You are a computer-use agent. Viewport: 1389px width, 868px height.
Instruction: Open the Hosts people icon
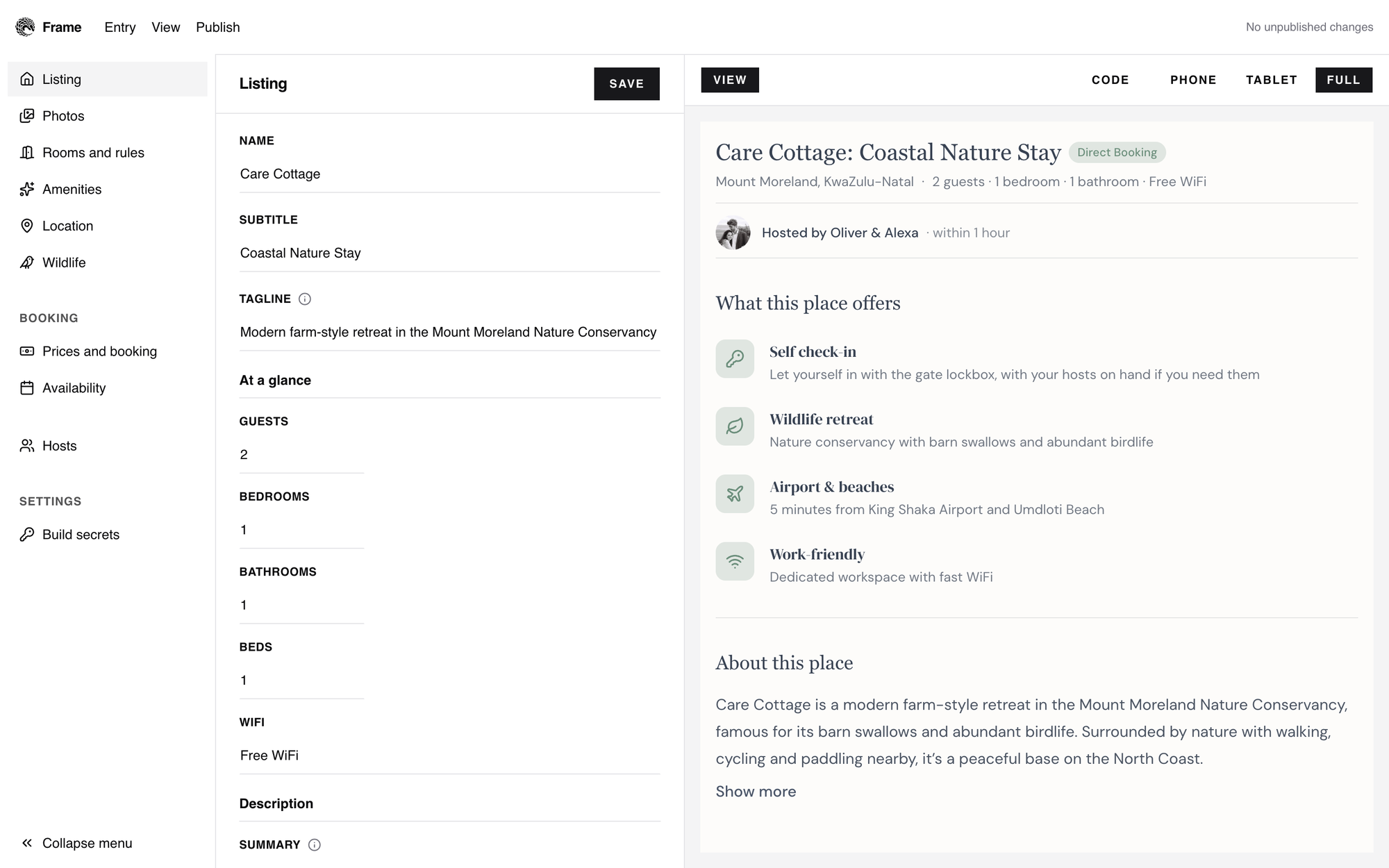coord(27,446)
